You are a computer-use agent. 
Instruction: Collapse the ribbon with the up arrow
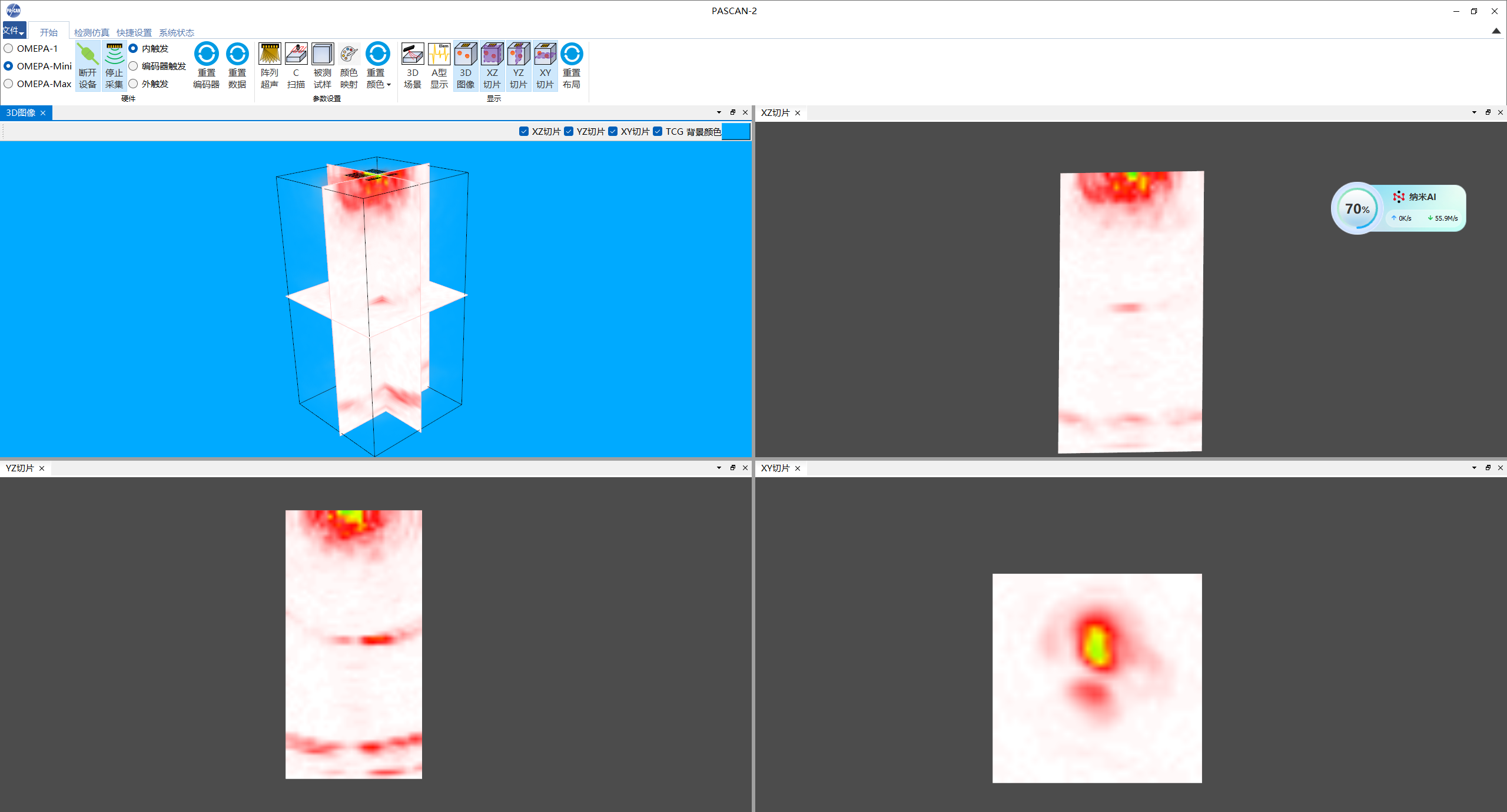coord(1496,31)
